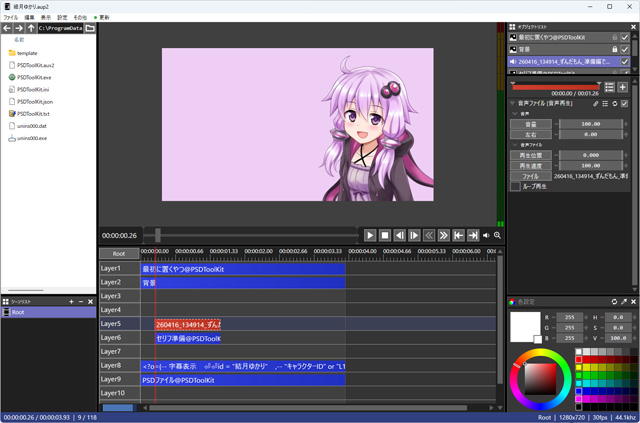Viewport: 640px width, 423px height.
Task: Open the ファイル menu
Action: click(11, 18)
